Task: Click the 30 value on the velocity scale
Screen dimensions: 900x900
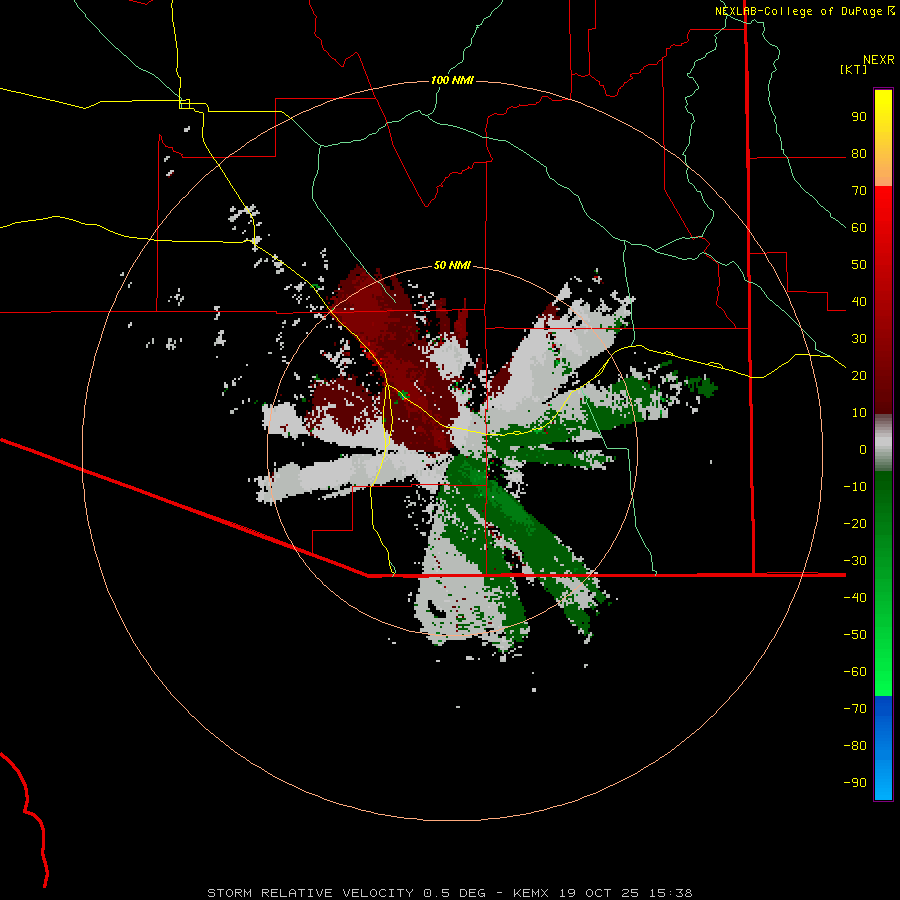Action: [x=859, y=339]
